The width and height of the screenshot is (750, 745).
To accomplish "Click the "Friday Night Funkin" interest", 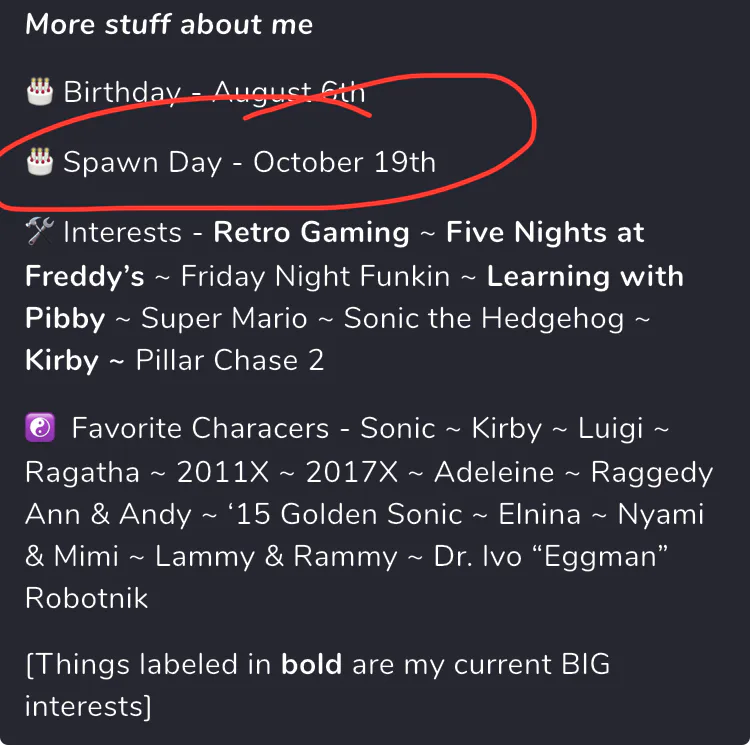I will [315, 276].
